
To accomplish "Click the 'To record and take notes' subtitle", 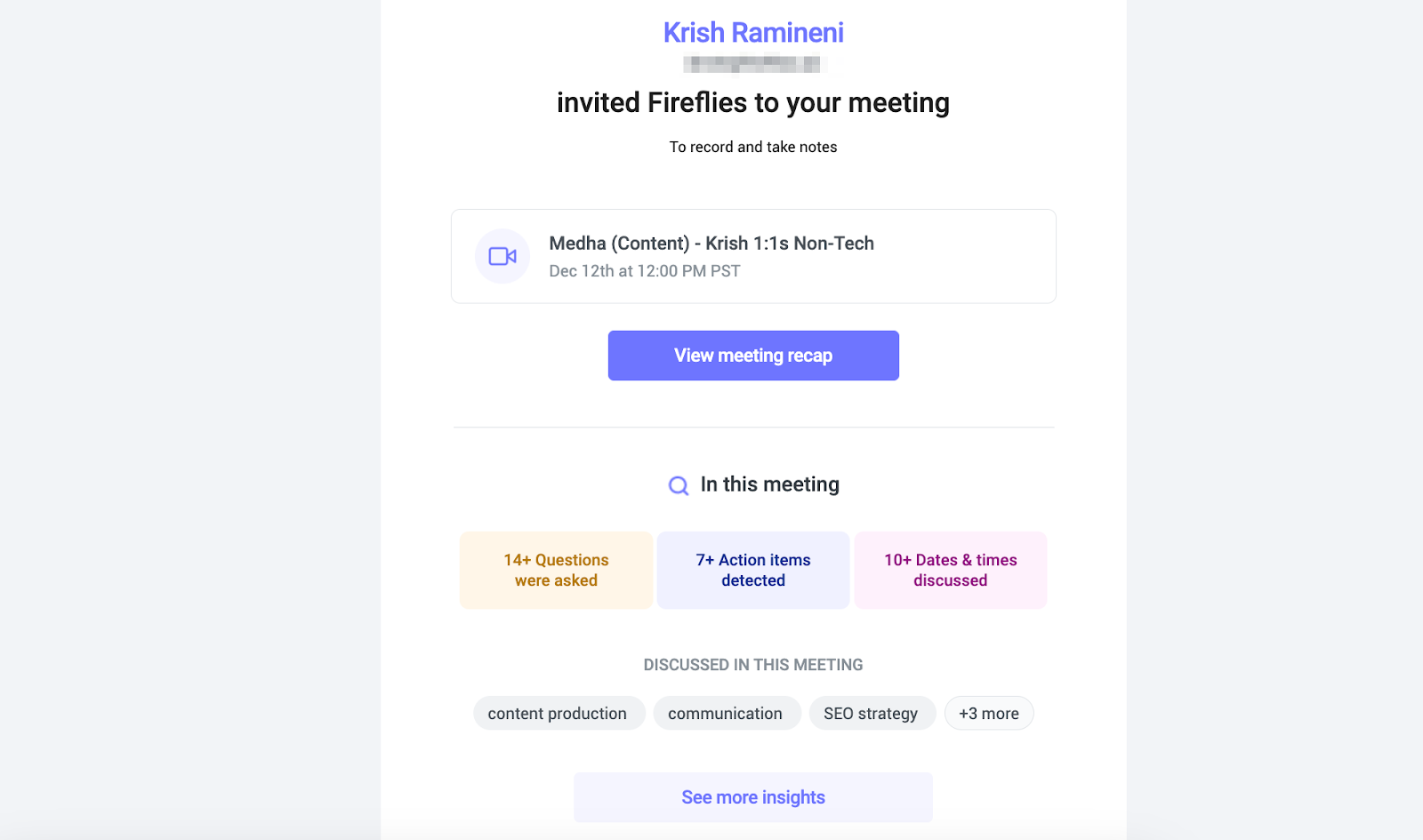I will [753, 147].
